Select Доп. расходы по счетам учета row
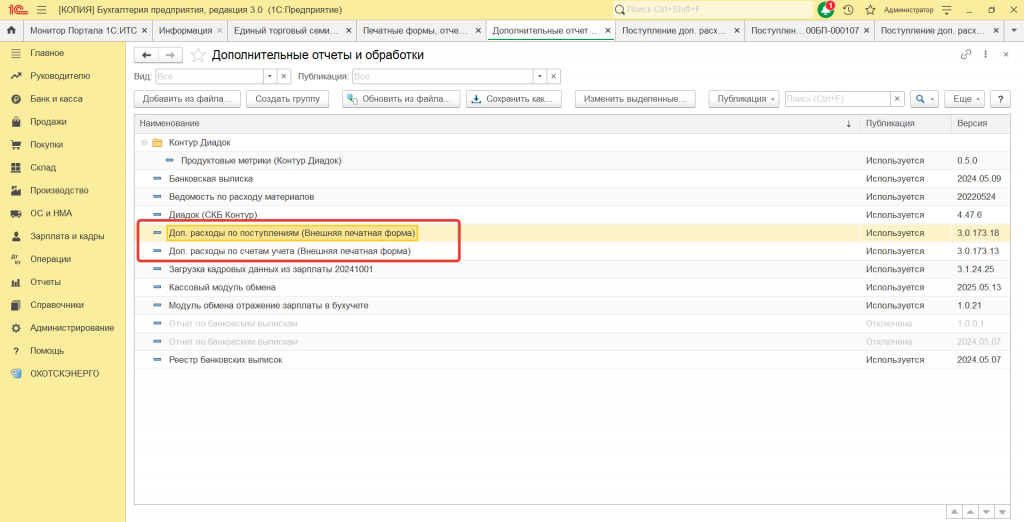The image size is (1024, 522). (x=572, y=251)
